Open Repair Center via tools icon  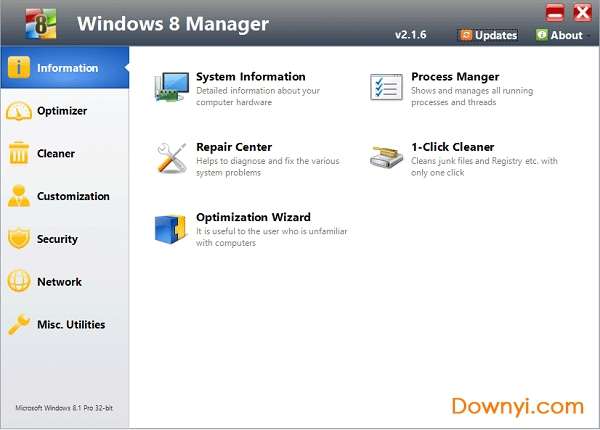171,158
